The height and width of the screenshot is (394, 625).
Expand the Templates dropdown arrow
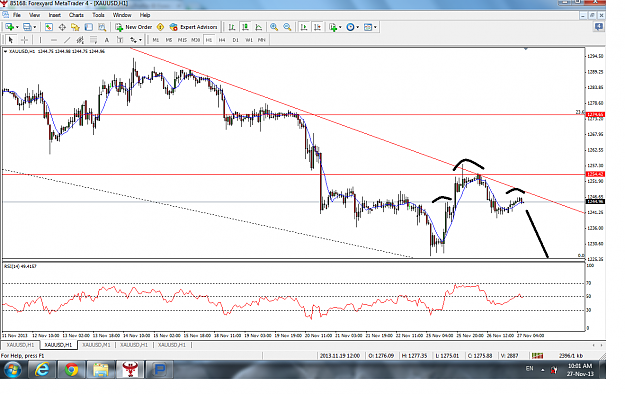pos(375,27)
